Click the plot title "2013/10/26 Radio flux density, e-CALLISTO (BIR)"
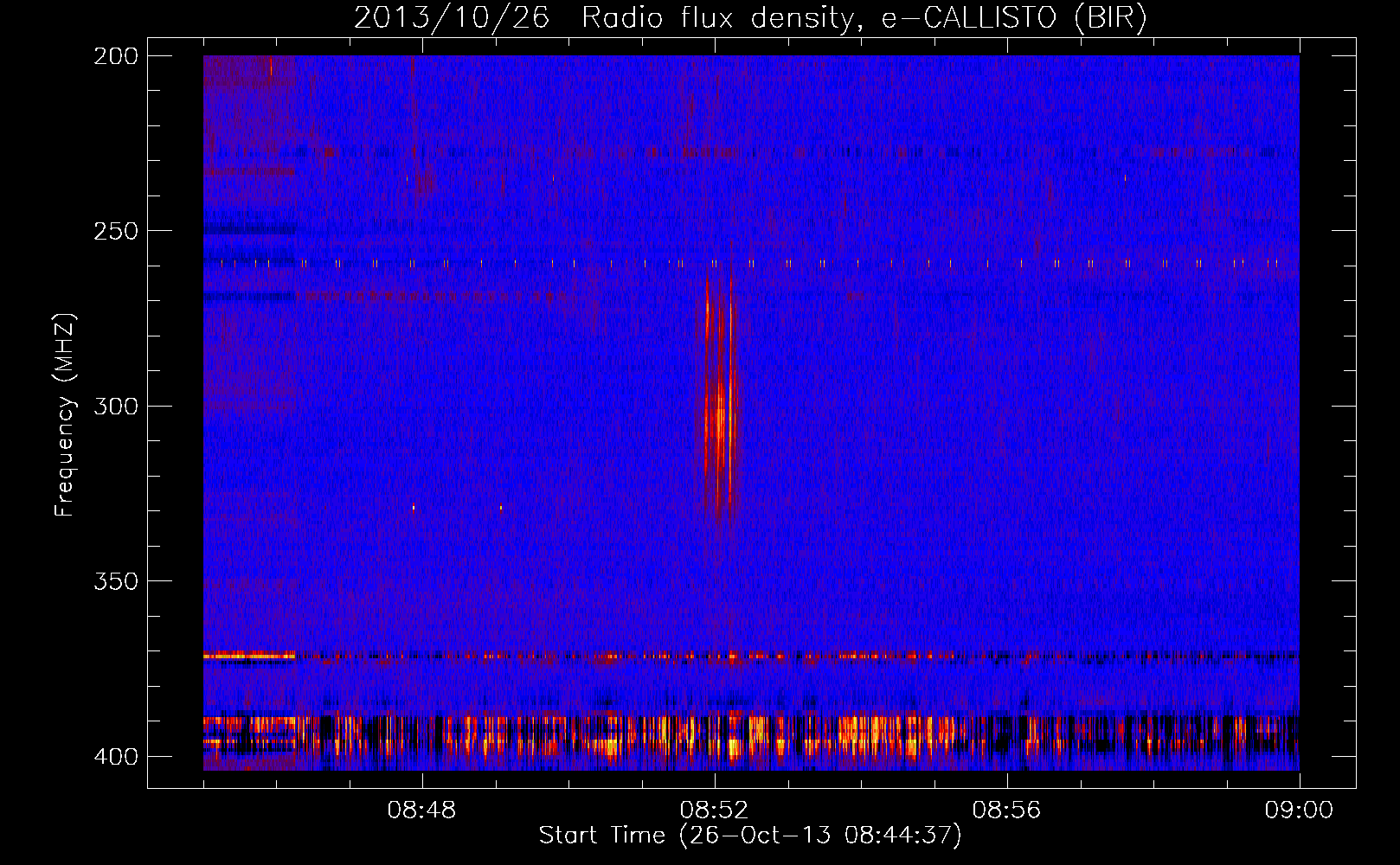The width and height of the screenshot is (1400, 865). [750, 17]
